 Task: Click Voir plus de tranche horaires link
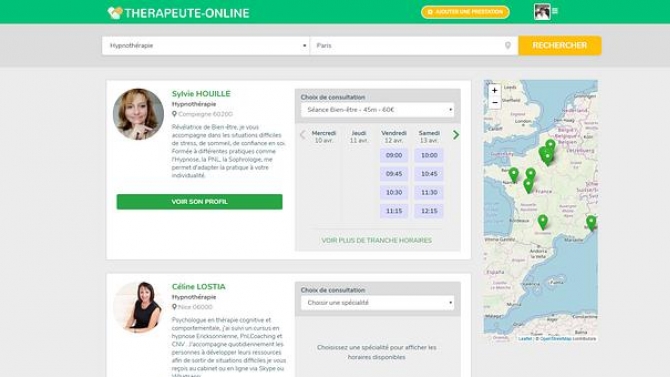click(377, 241)
